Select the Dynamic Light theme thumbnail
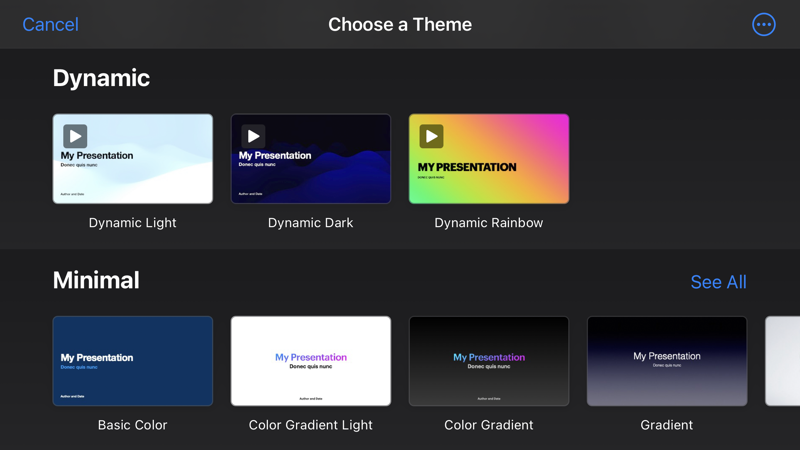 (133, 159)
